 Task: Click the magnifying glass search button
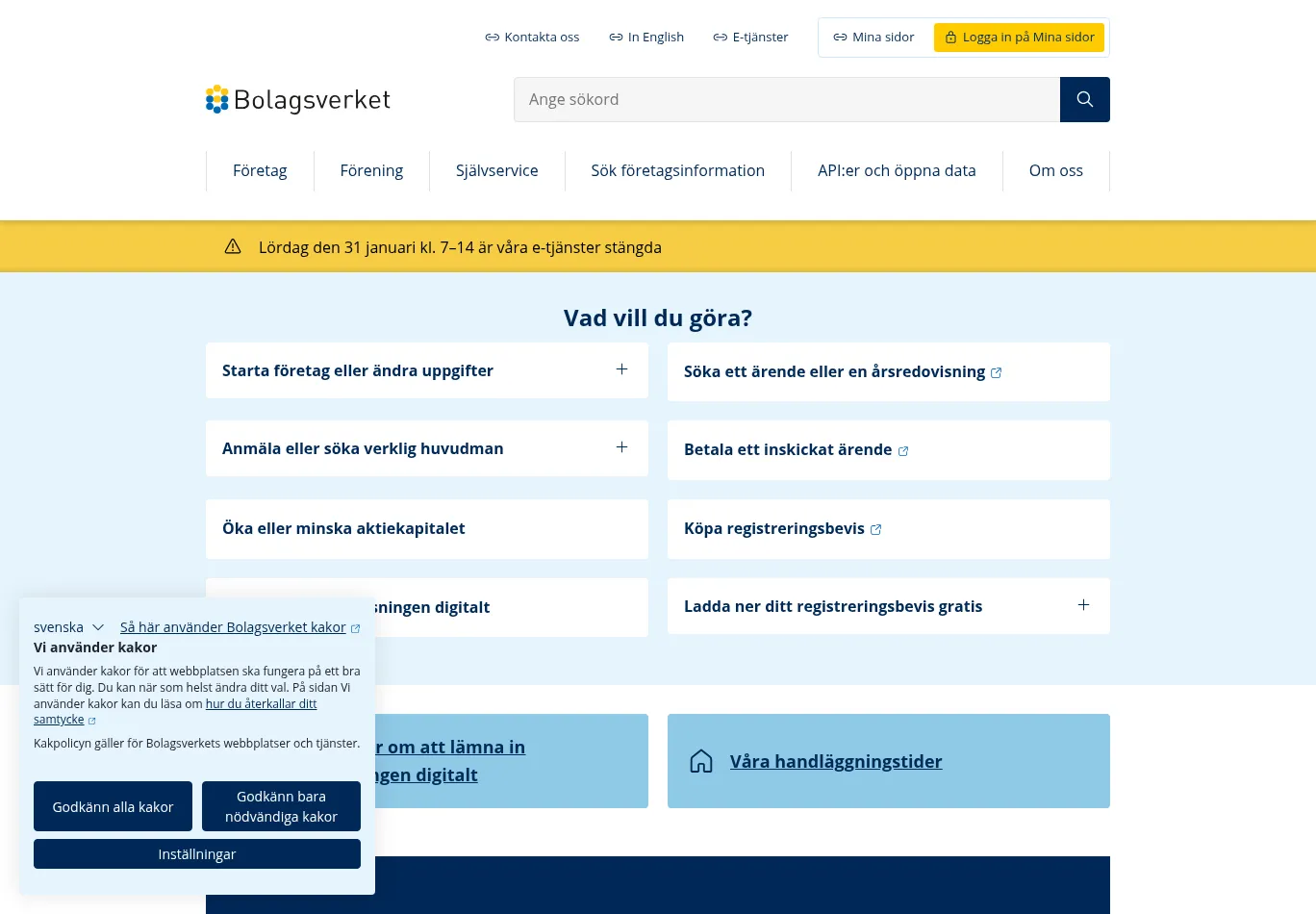pyautogui.click(x=1084, y=100)
